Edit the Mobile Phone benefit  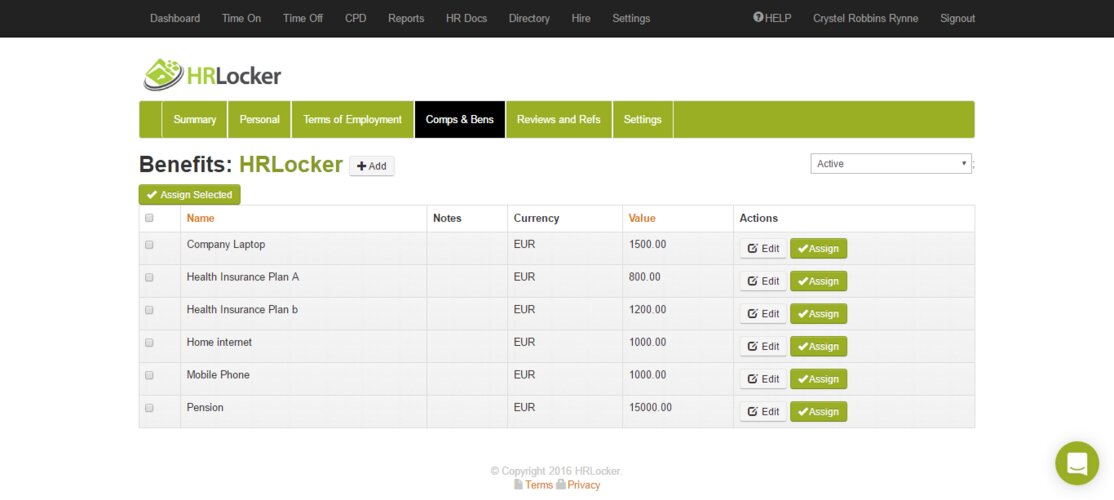click(763, 379)
